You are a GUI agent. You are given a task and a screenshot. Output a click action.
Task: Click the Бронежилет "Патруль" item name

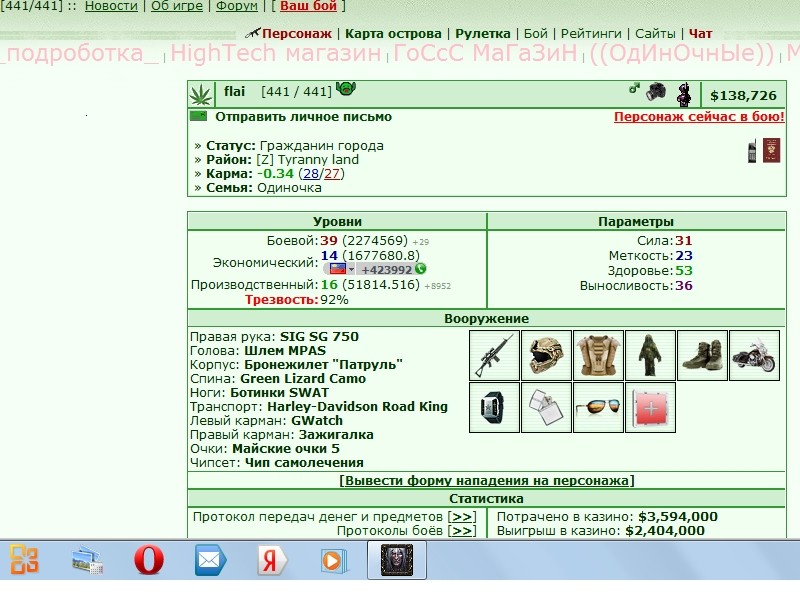[x=323, y=365]
